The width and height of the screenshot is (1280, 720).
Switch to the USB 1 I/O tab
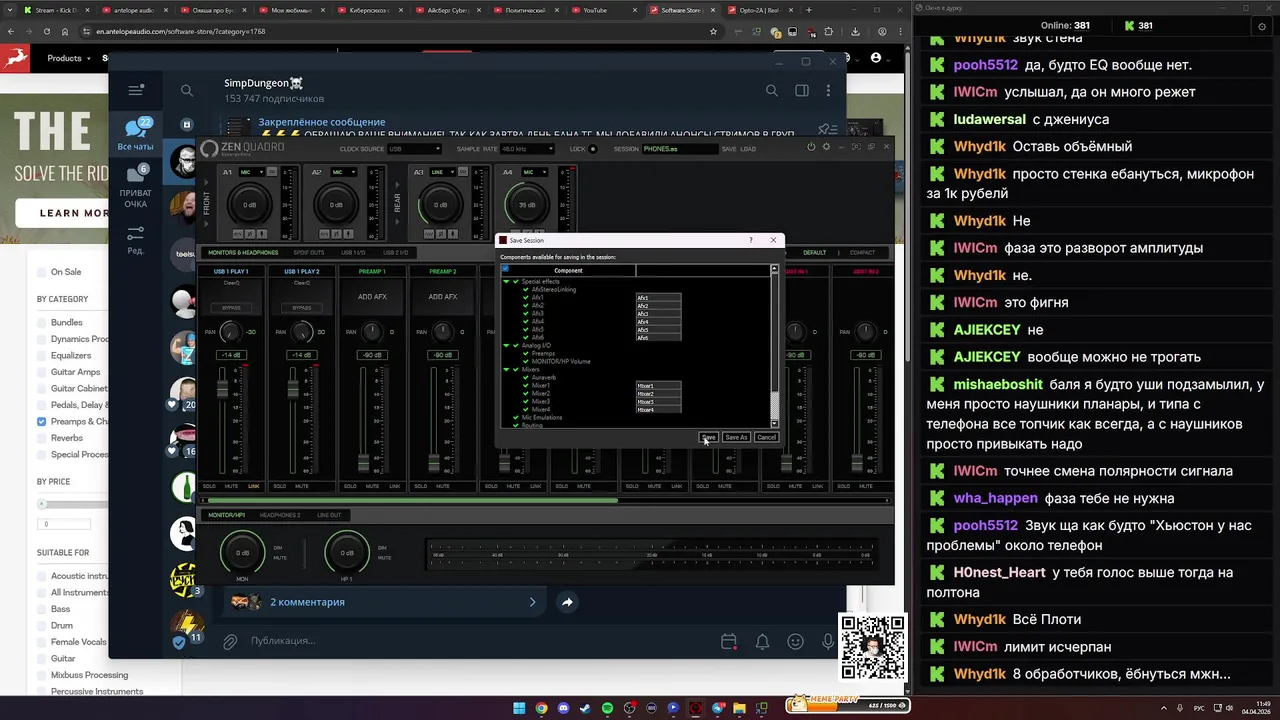[353, 253]
